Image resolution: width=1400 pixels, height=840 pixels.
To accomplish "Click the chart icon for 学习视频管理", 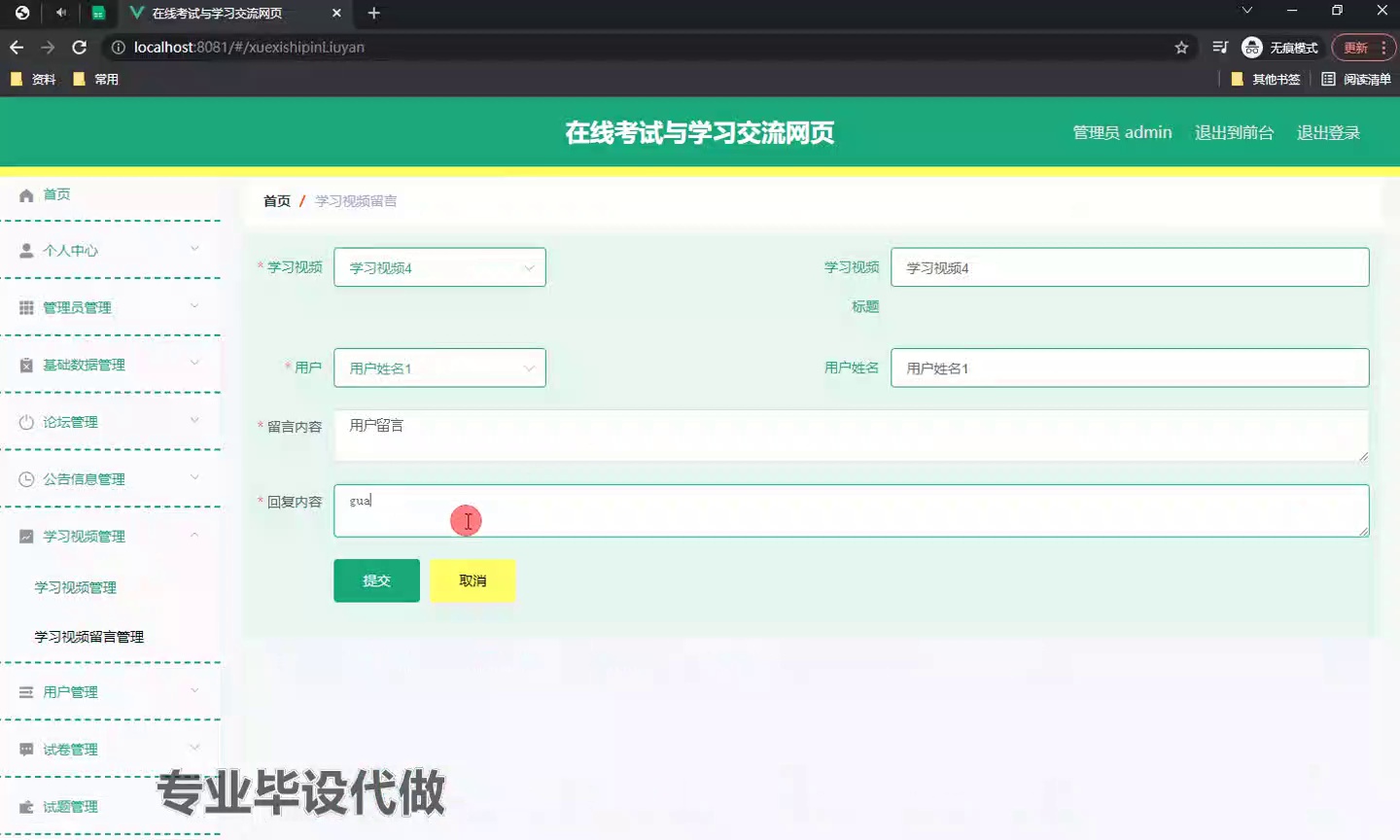I will point(26,537).
